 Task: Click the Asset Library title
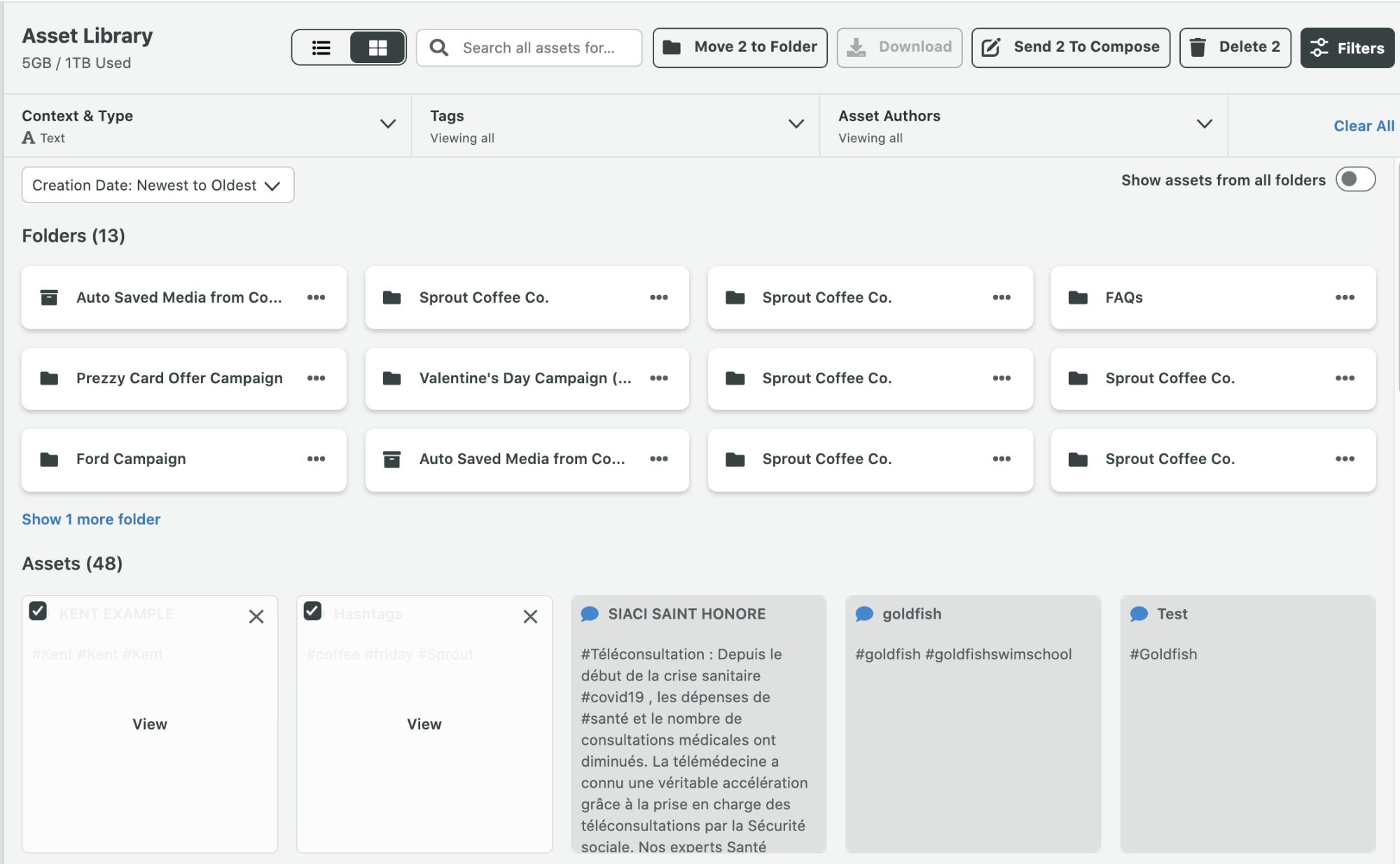(88, 36)
